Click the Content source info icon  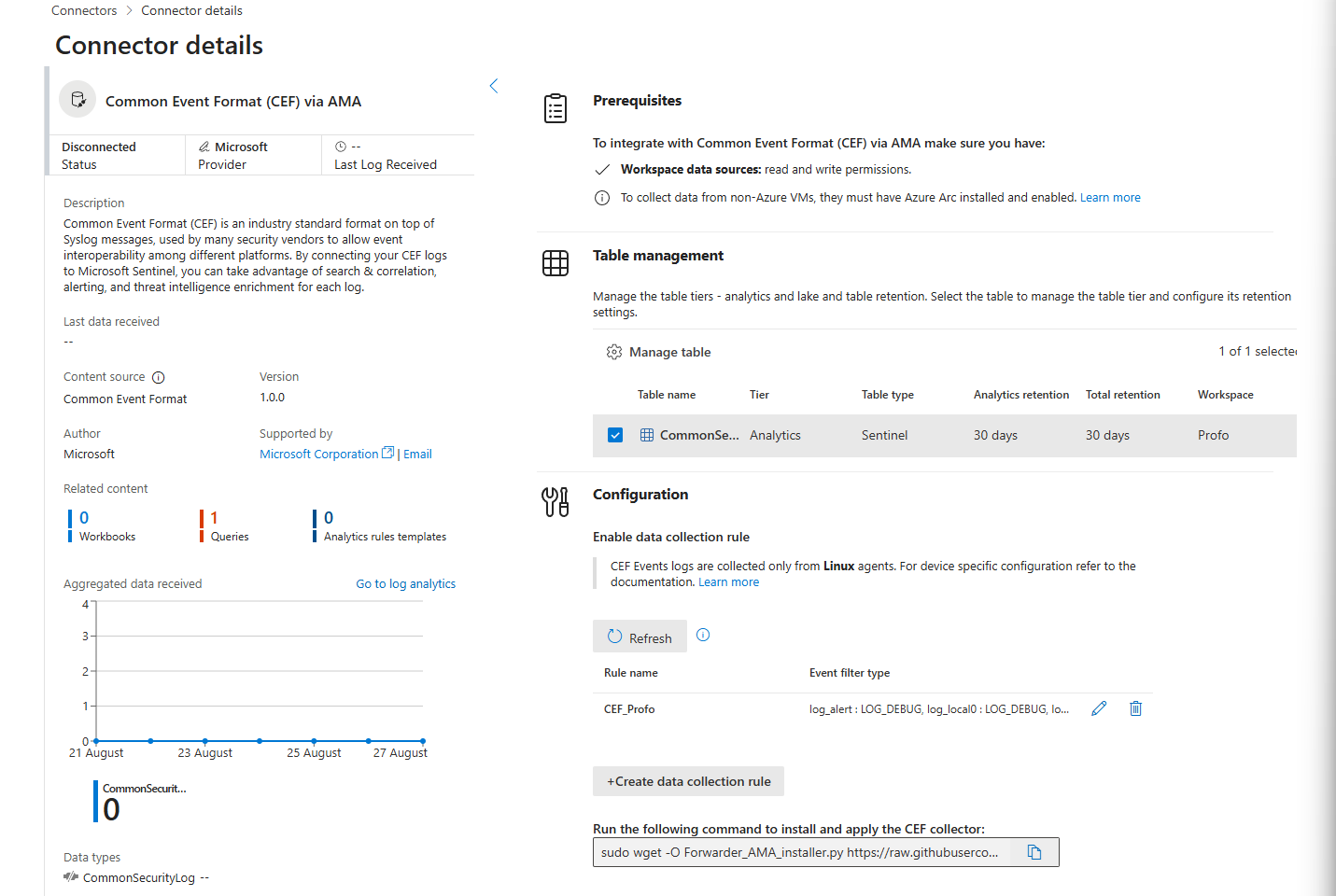[159, 377]
